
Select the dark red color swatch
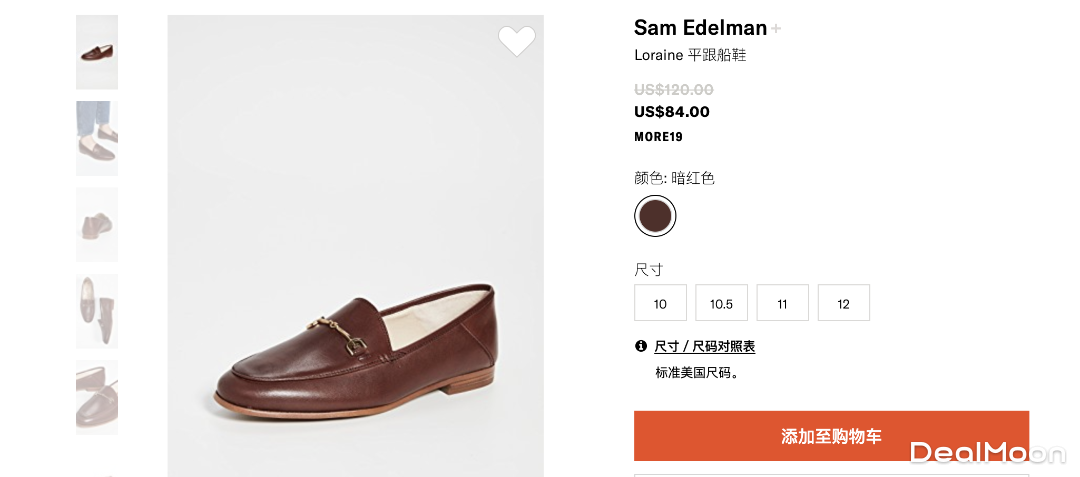point(655,216)
